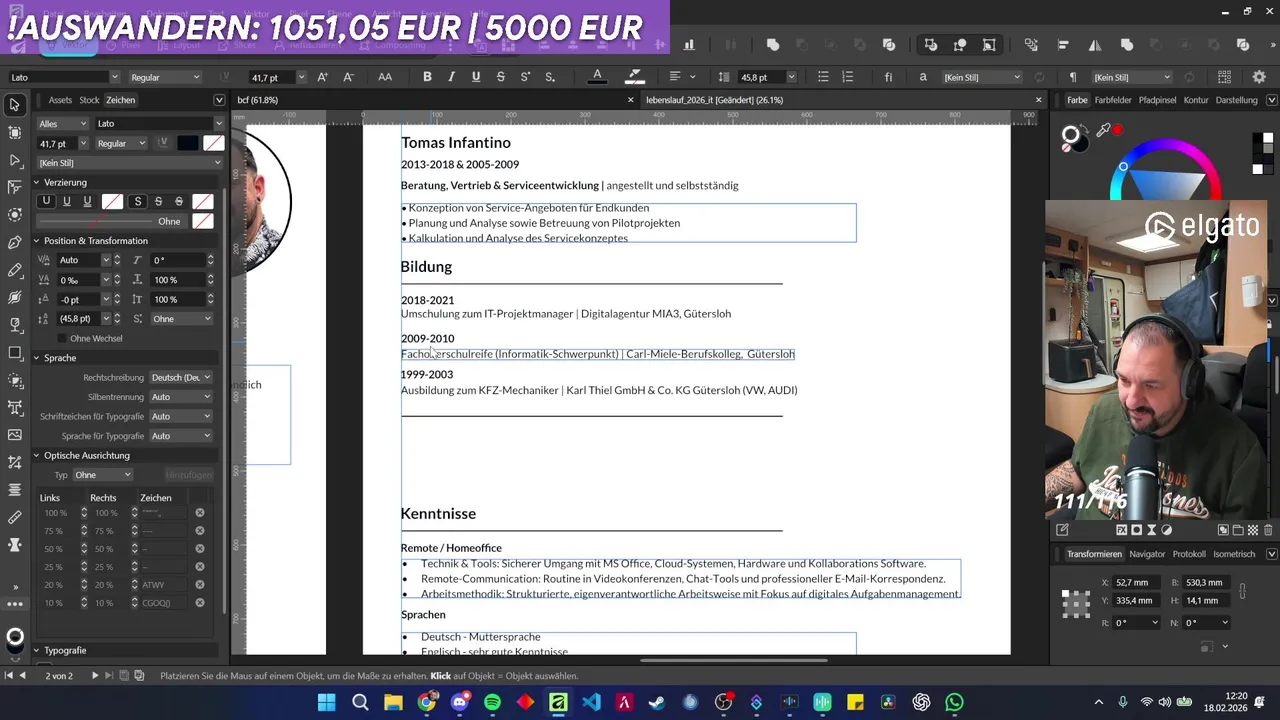Click the dark text fill color swatch
The image size is (1280, 720).
tap(188, 143)
